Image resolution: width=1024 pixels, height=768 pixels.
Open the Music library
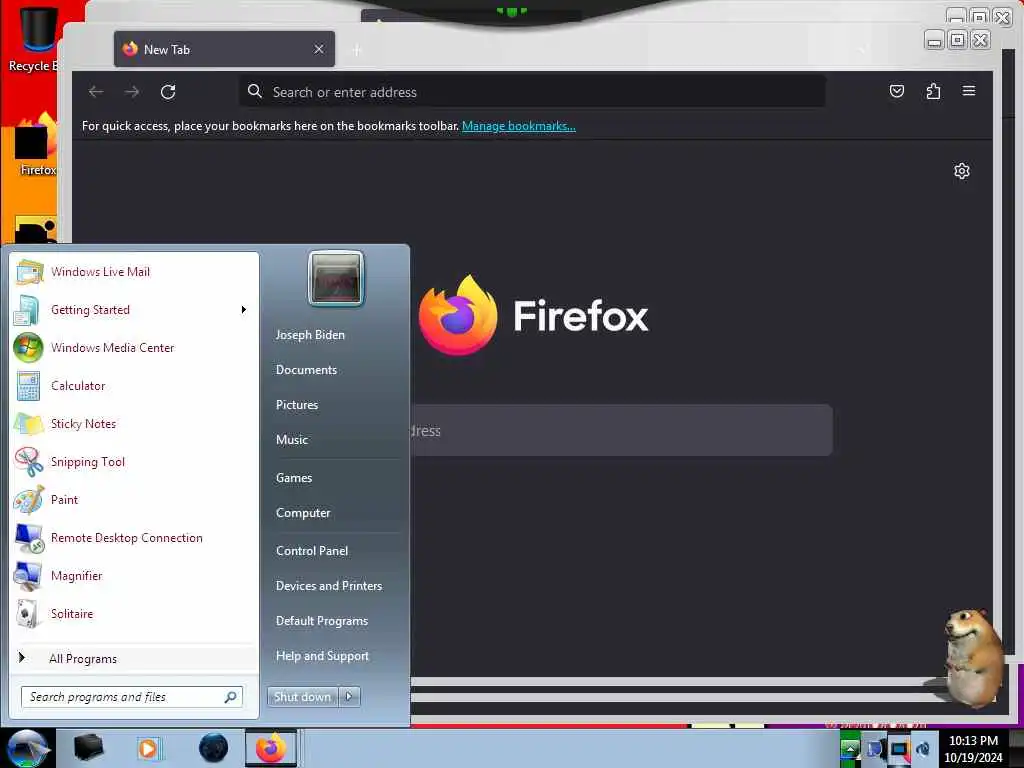[291, 440]
